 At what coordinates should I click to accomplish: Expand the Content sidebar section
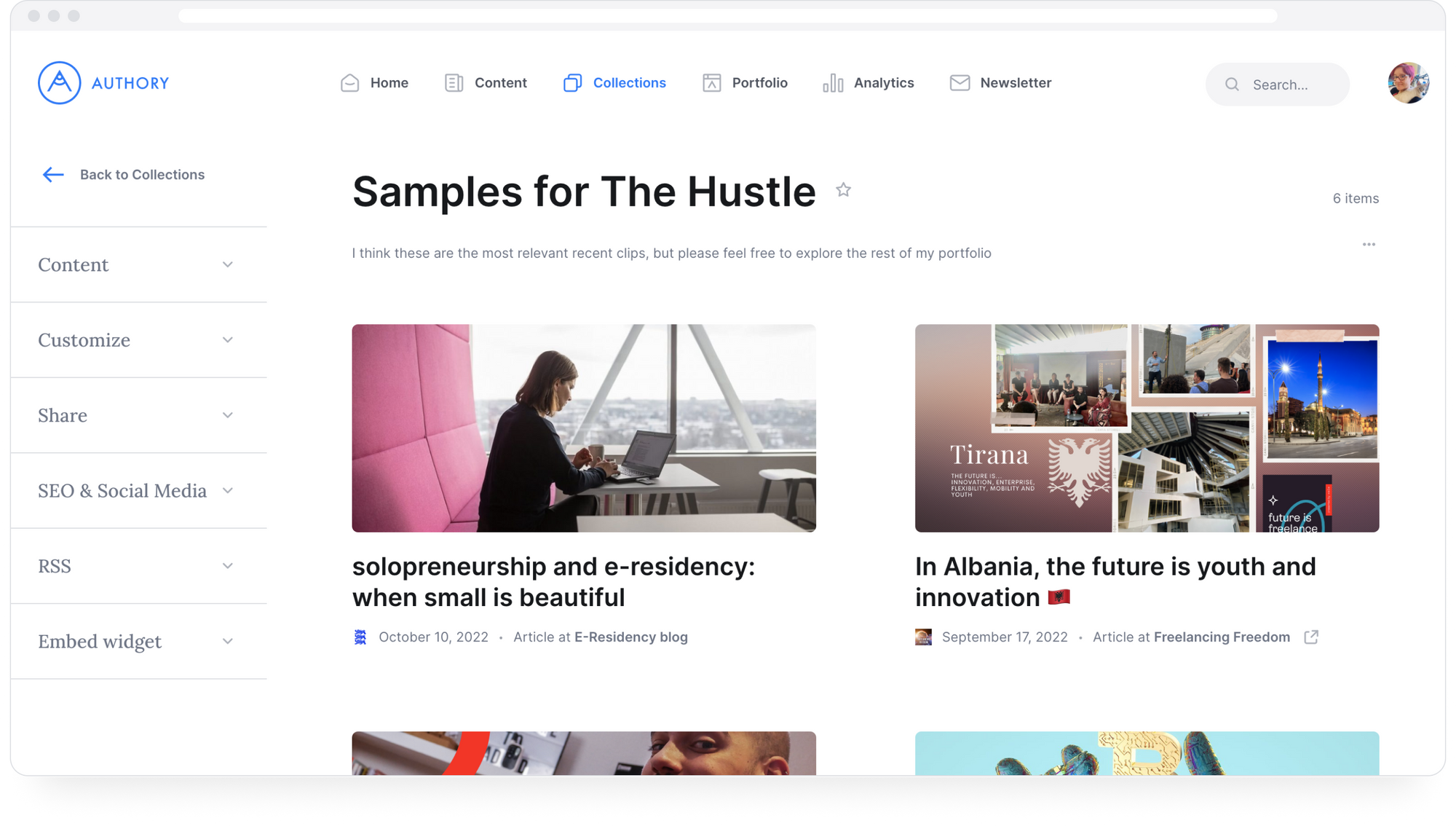pos(138,265)
